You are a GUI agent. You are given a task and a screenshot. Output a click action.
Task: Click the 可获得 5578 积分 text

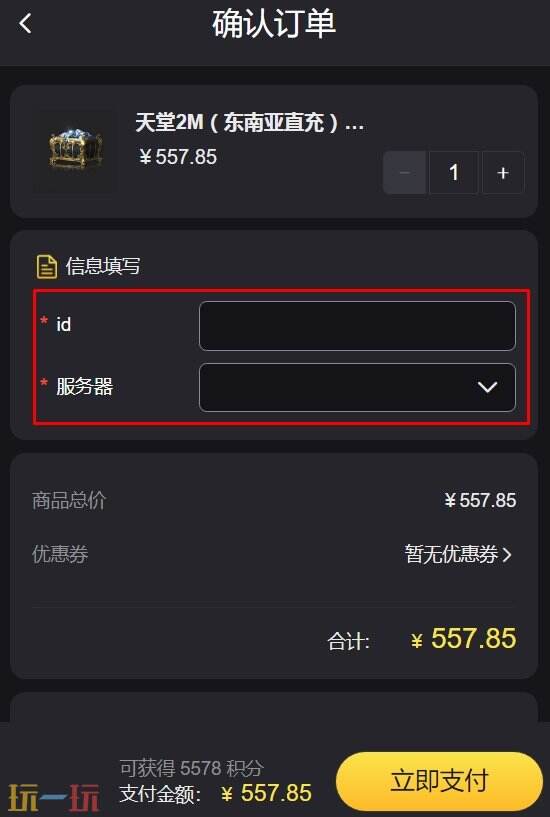coord(192,768)
